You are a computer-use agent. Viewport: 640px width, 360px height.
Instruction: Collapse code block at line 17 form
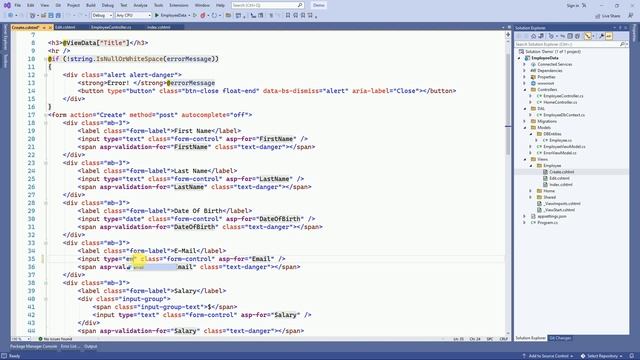pyautogui.click(x=45, y=115)
